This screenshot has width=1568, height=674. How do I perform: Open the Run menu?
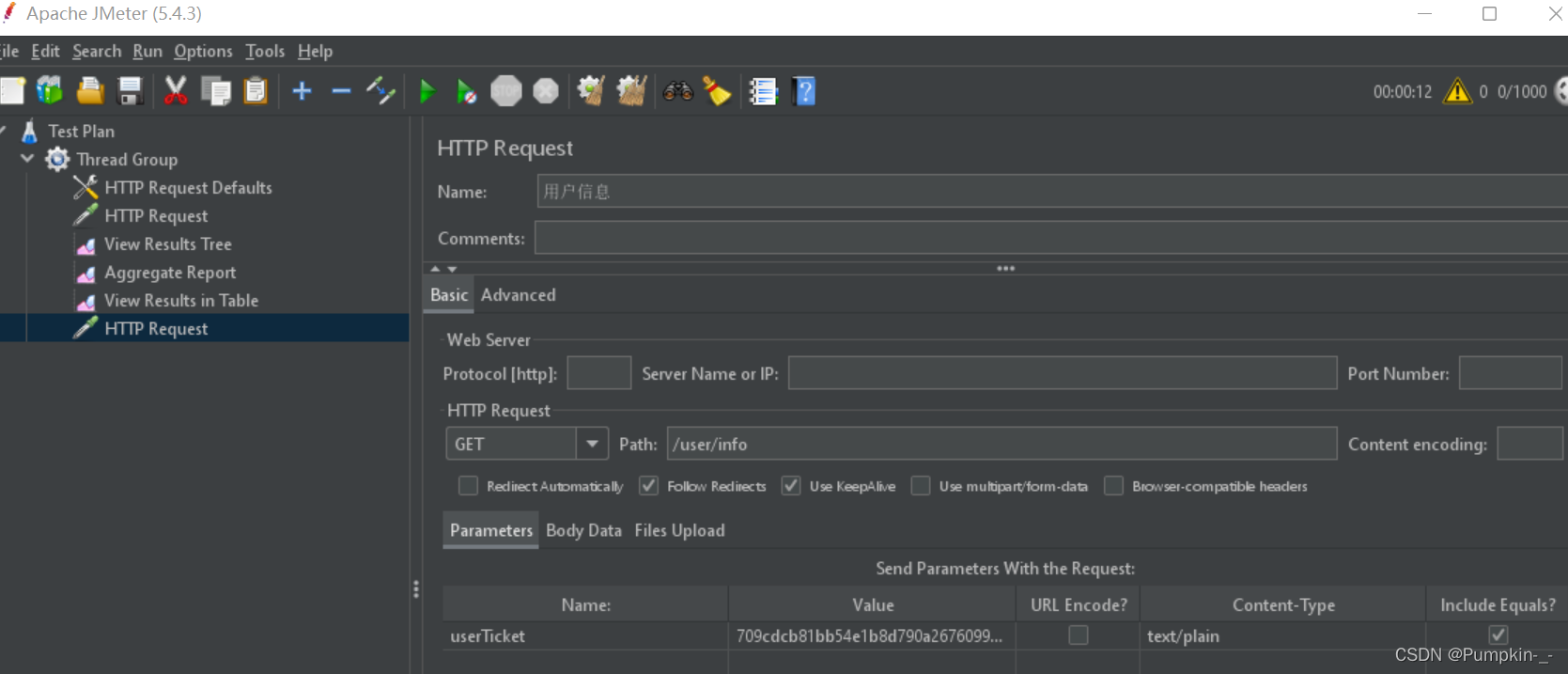point(147,51)
